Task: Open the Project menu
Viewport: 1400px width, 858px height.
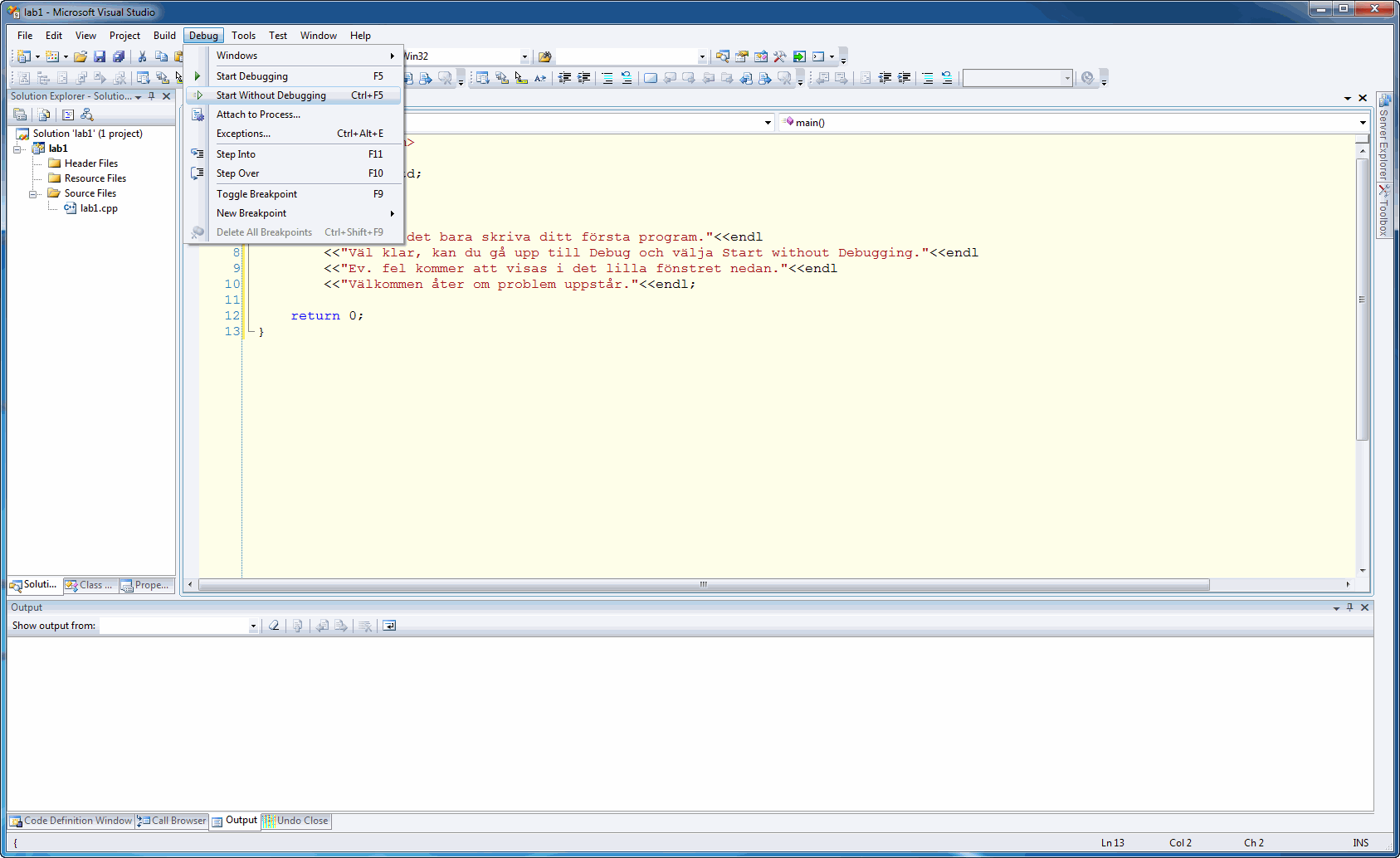Action: click(124, 36)
